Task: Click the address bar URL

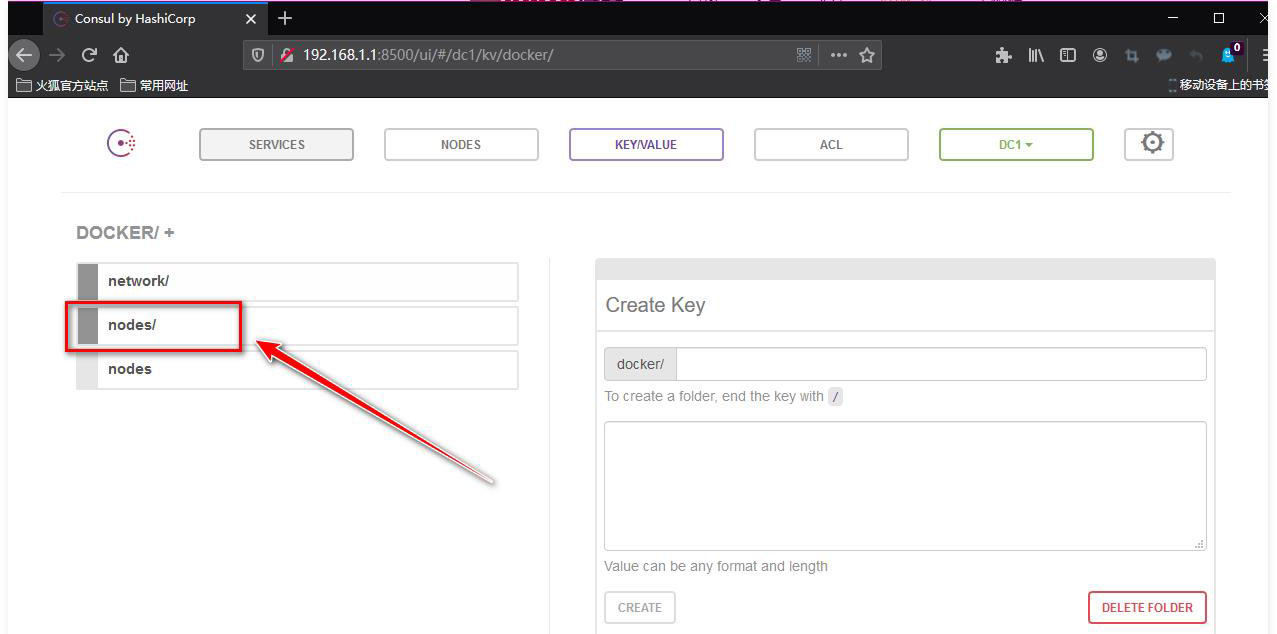Action: tap(428, 55)
